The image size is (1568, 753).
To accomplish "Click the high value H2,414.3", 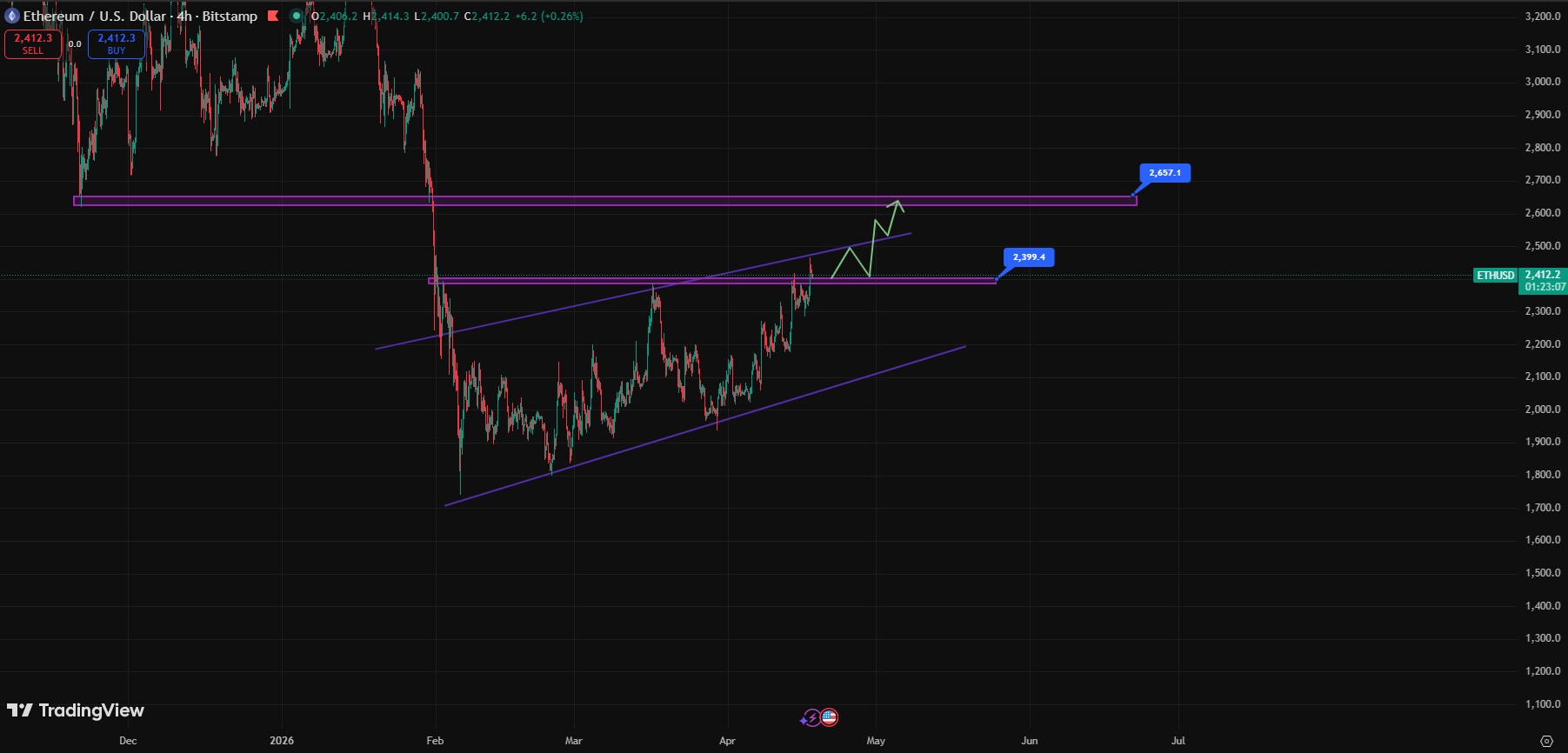I will click(386, 17).
